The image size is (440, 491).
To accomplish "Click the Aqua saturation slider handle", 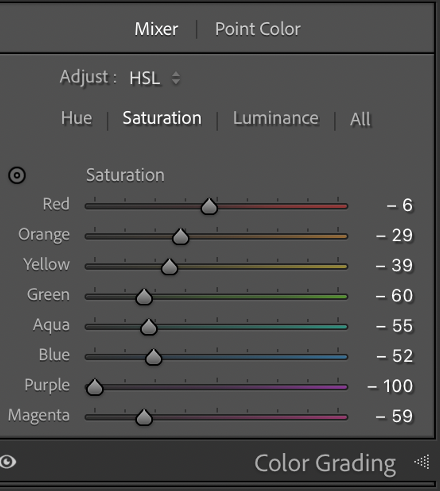I will coord(149,327).
